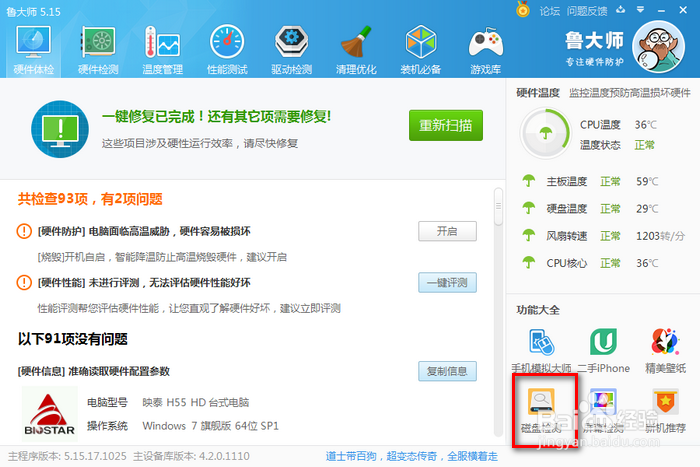
Task: Click warning icon beside 硬件性能 item
Action: pyautogui.click(x=24, y=283)
